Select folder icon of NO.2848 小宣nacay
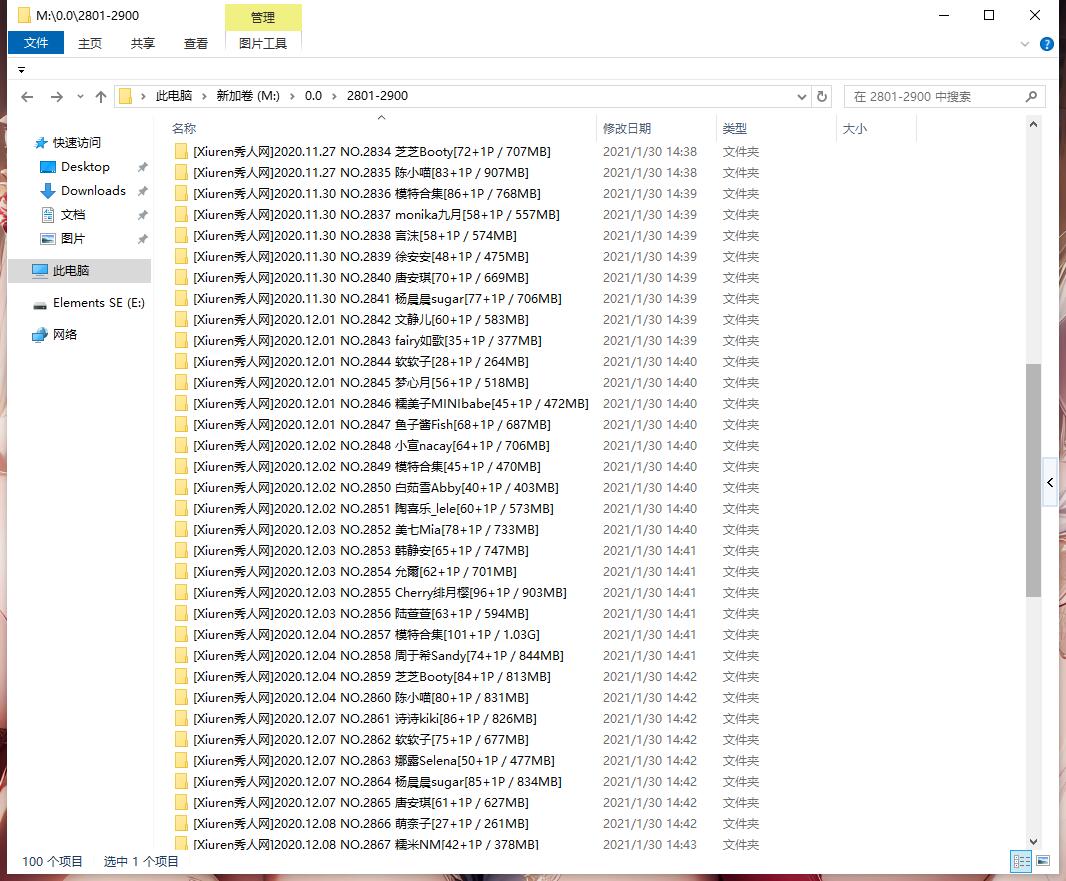This screenshot has height=881, width=1066. 181,446
